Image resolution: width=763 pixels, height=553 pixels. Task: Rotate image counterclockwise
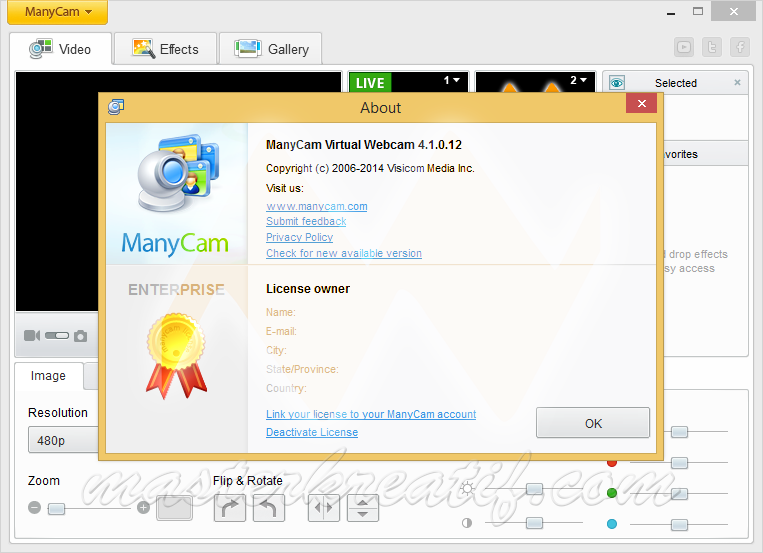coord(268,508)
